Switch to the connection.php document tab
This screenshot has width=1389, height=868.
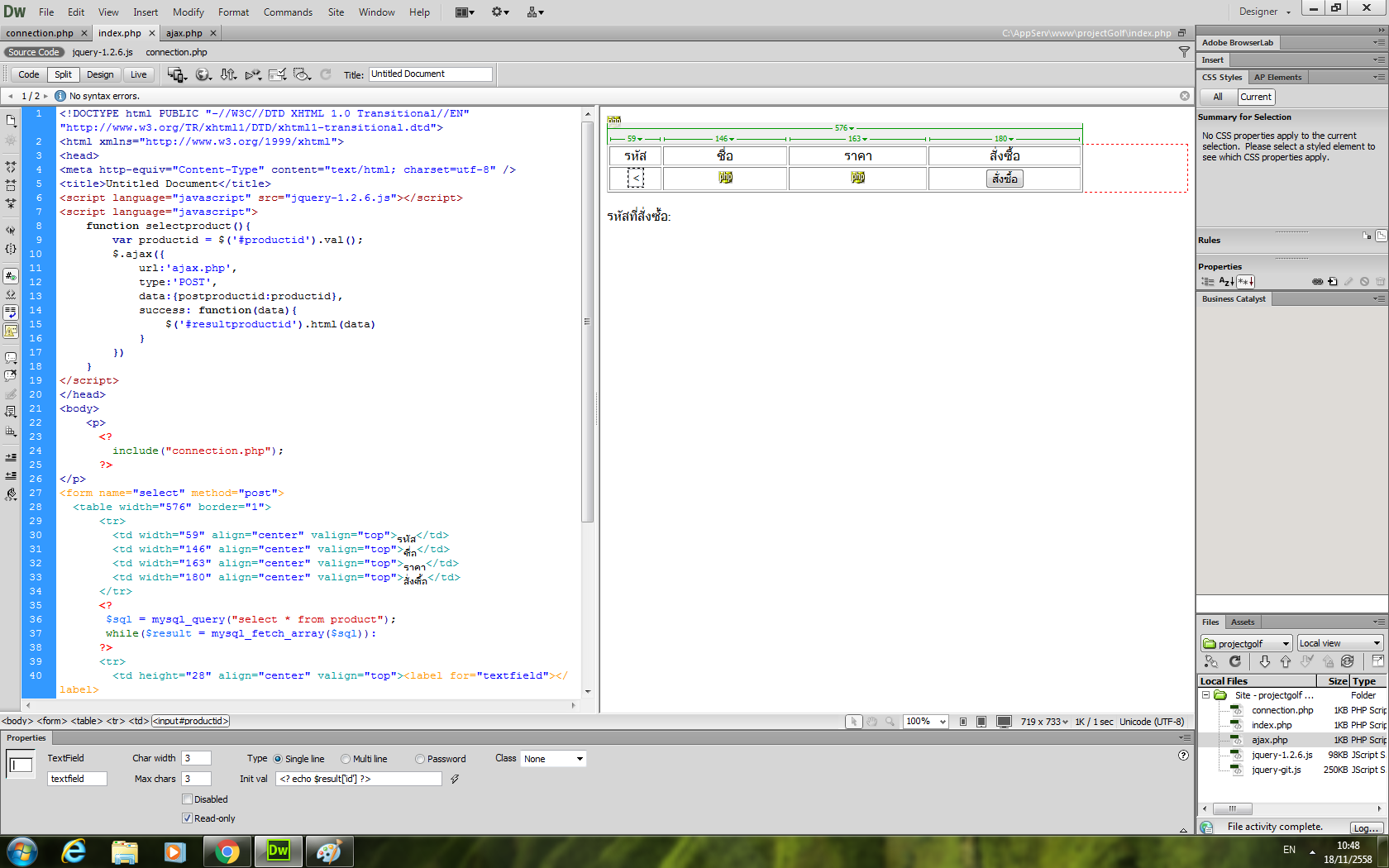[x=40, y=33]
